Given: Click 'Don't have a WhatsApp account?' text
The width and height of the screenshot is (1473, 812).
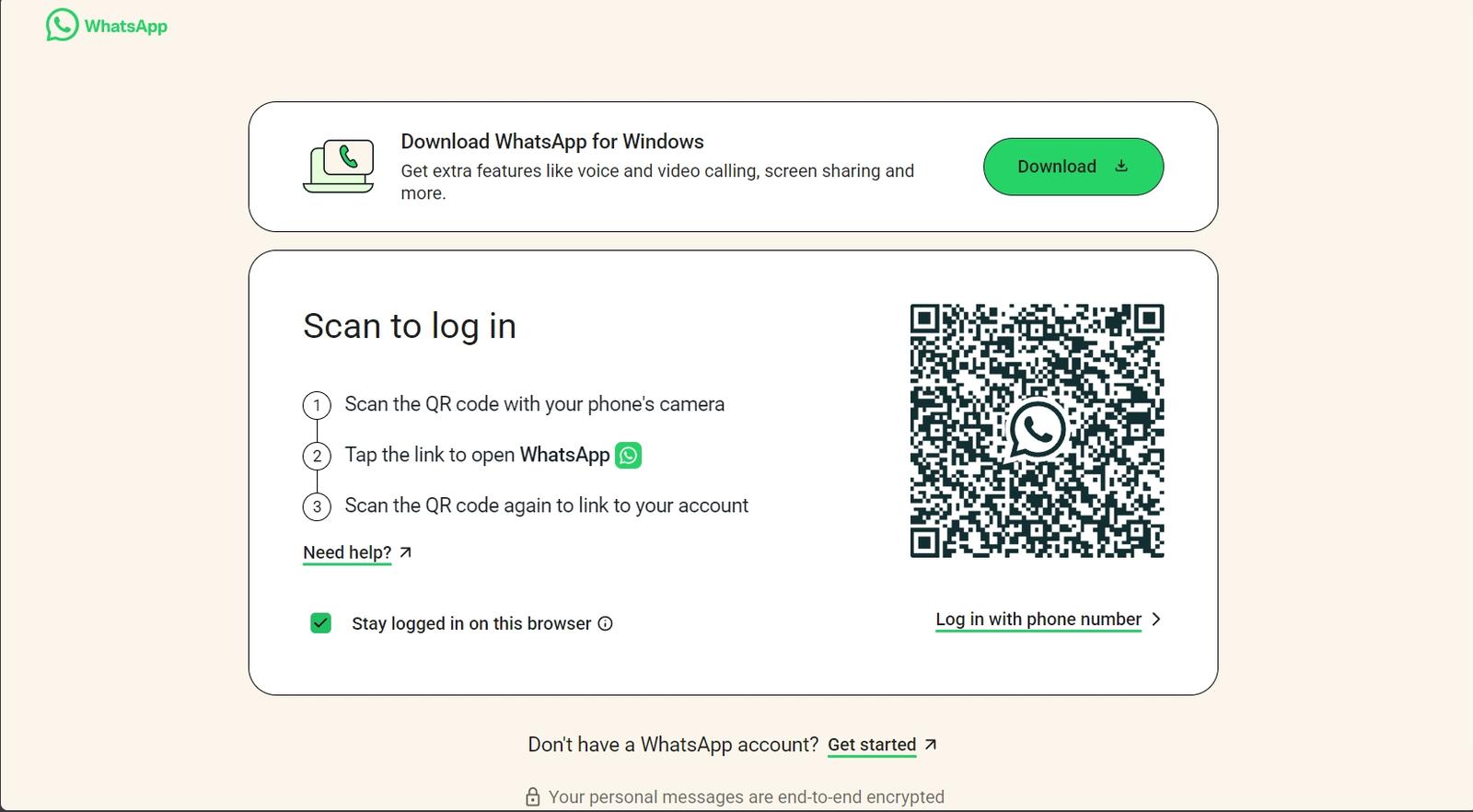Looking at the screenshot, I should [x=673, y=745].
